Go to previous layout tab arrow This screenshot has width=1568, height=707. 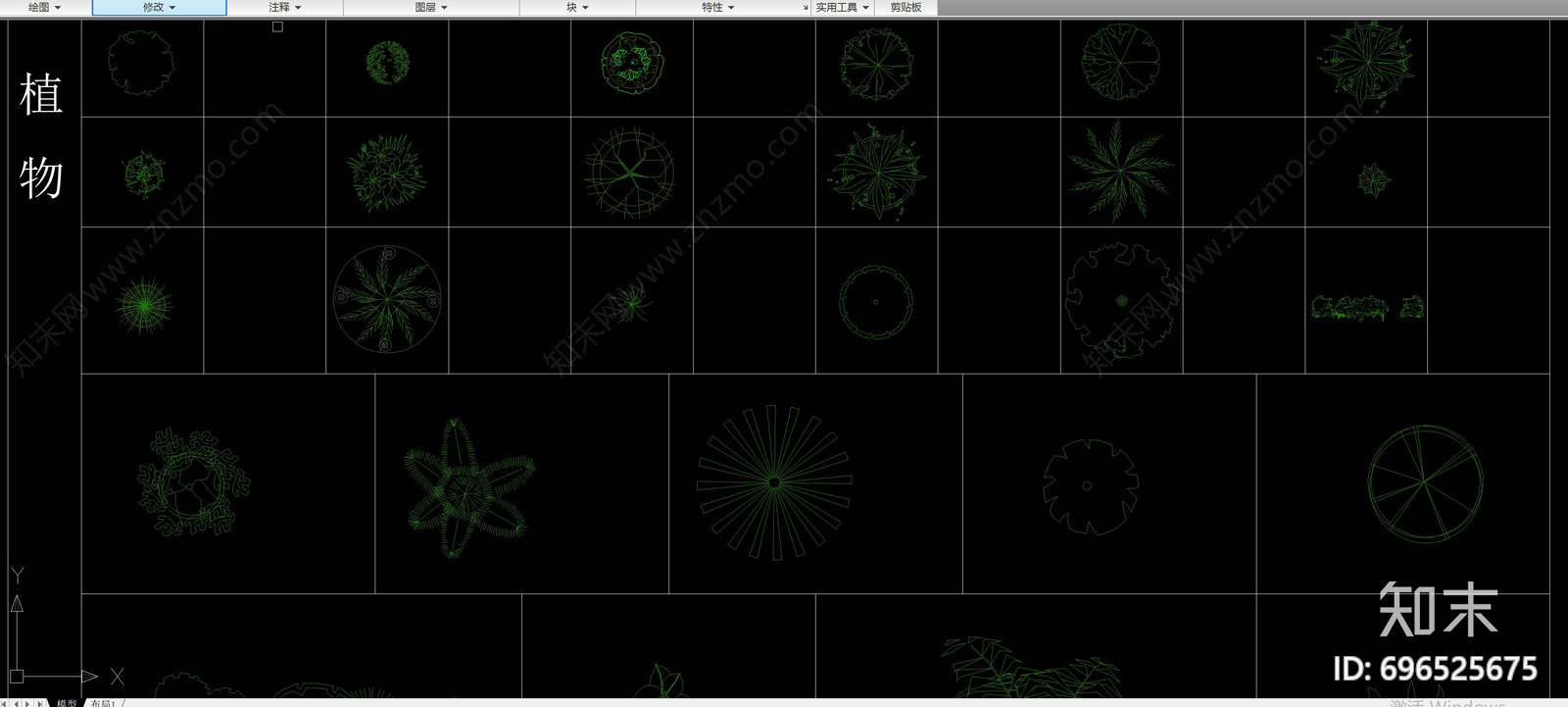pos(16,702)
